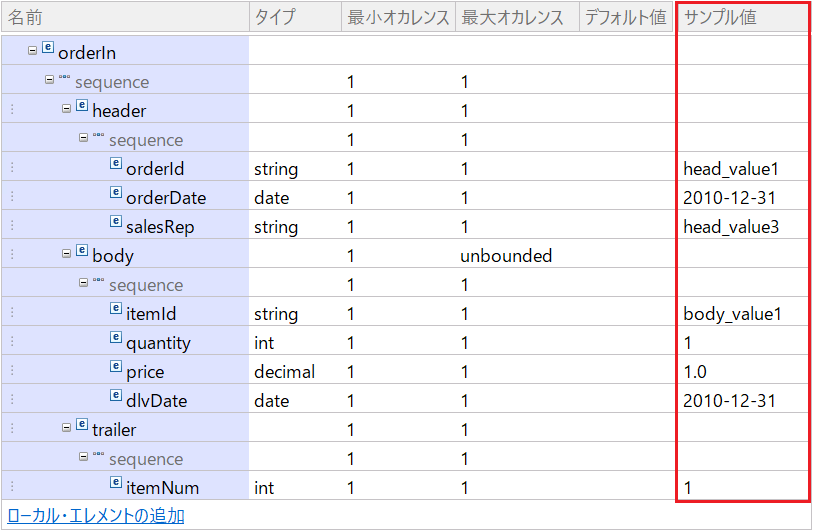Collapse the orderIn root element
The image size is (813, 531).
32,51
